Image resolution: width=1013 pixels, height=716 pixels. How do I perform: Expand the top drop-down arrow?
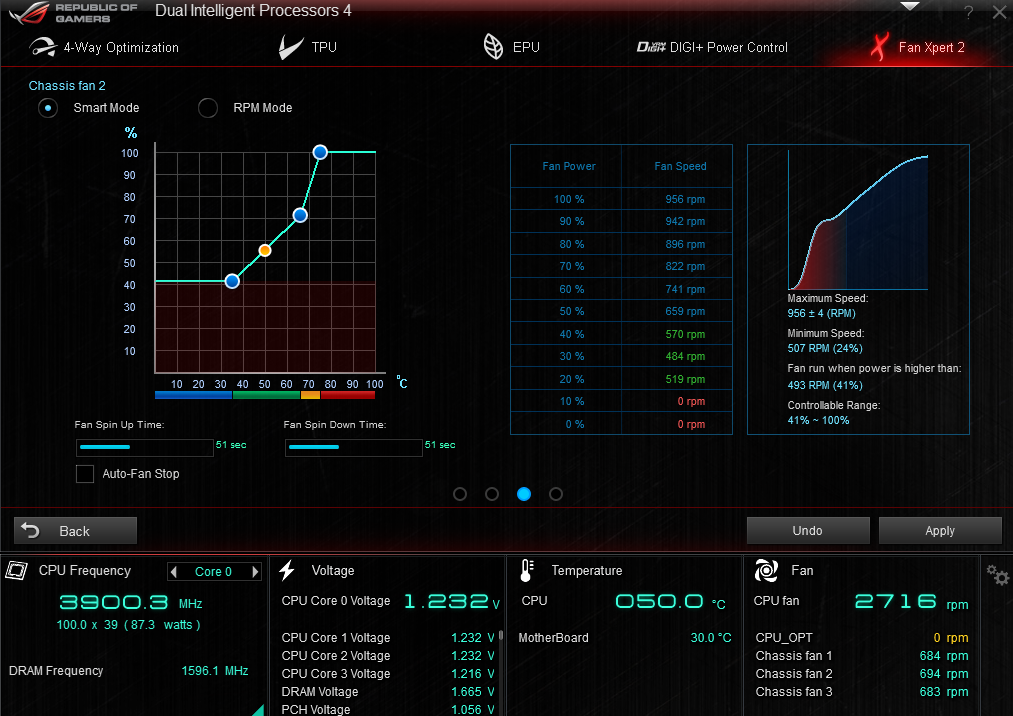click(x=910, y=6)
